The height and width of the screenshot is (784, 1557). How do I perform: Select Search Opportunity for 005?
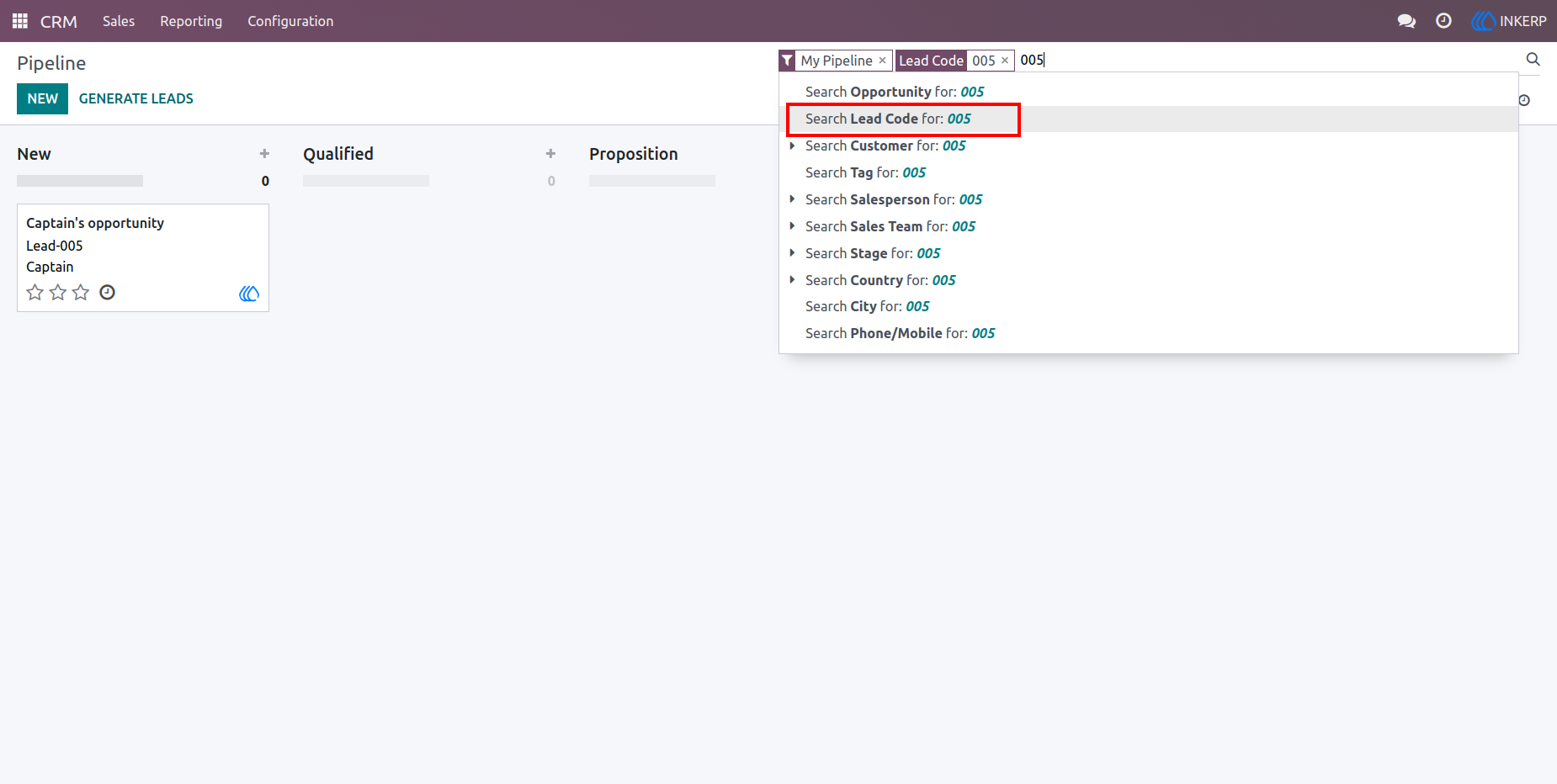point(1148,92)
